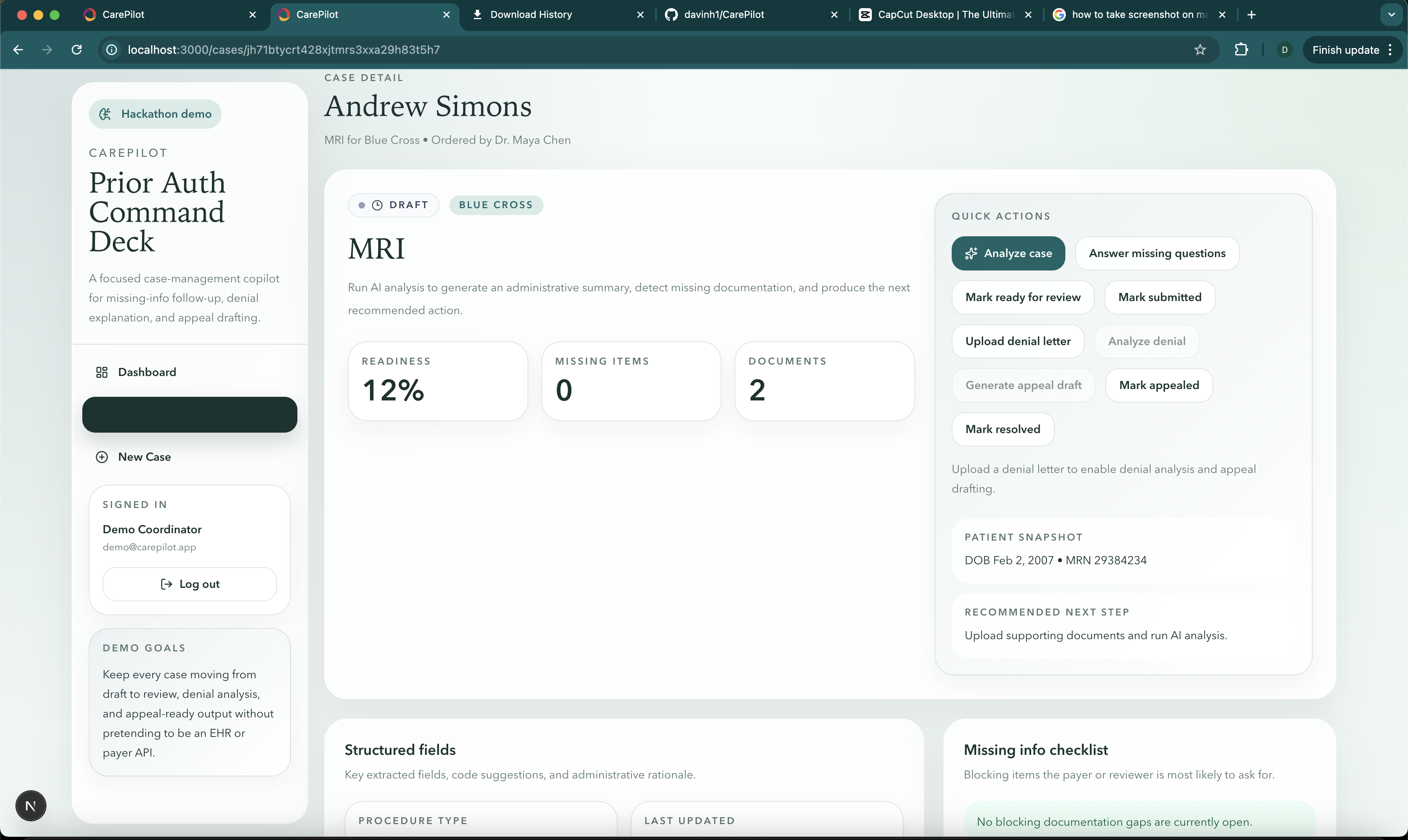Click the Dashboard grid icon in sidebar
This screenshot has height=840, width=1408.
click(x=102, y=372)
